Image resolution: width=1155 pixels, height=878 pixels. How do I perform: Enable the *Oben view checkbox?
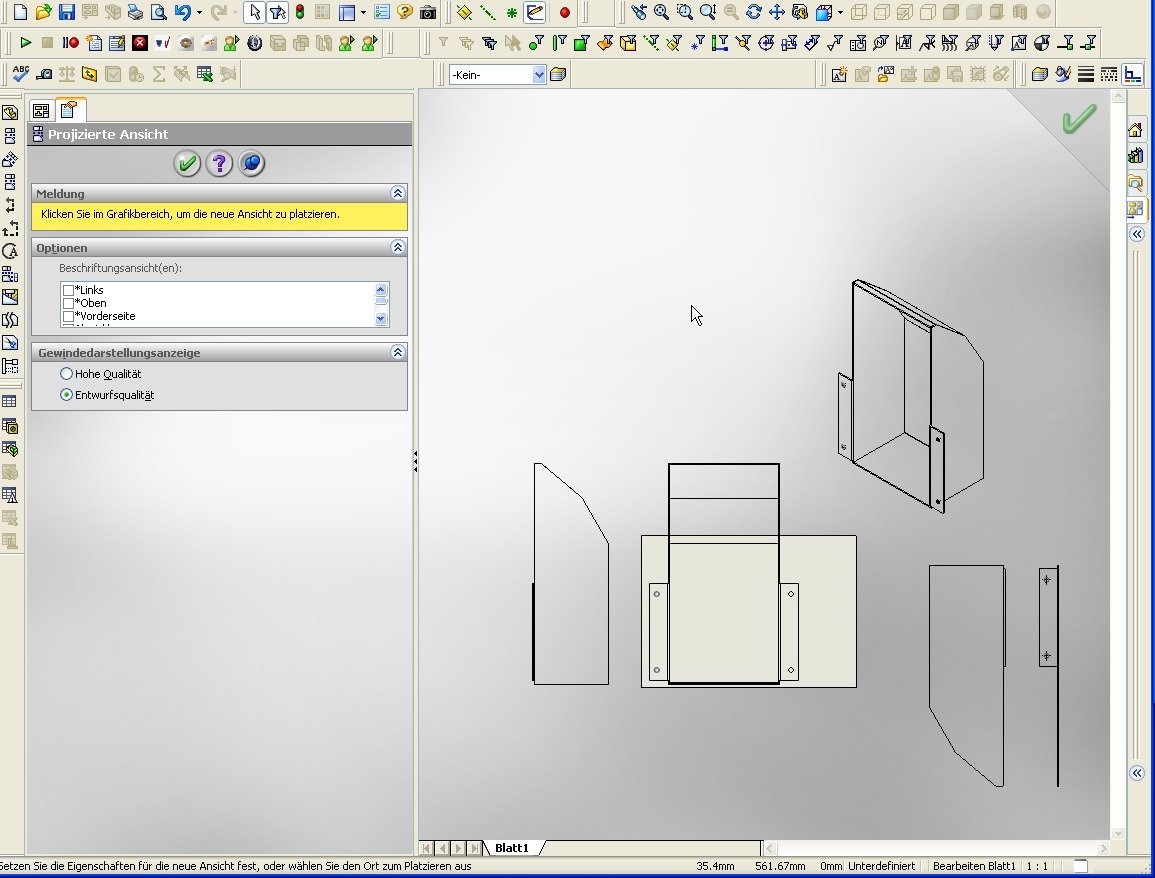pos(69,303)
